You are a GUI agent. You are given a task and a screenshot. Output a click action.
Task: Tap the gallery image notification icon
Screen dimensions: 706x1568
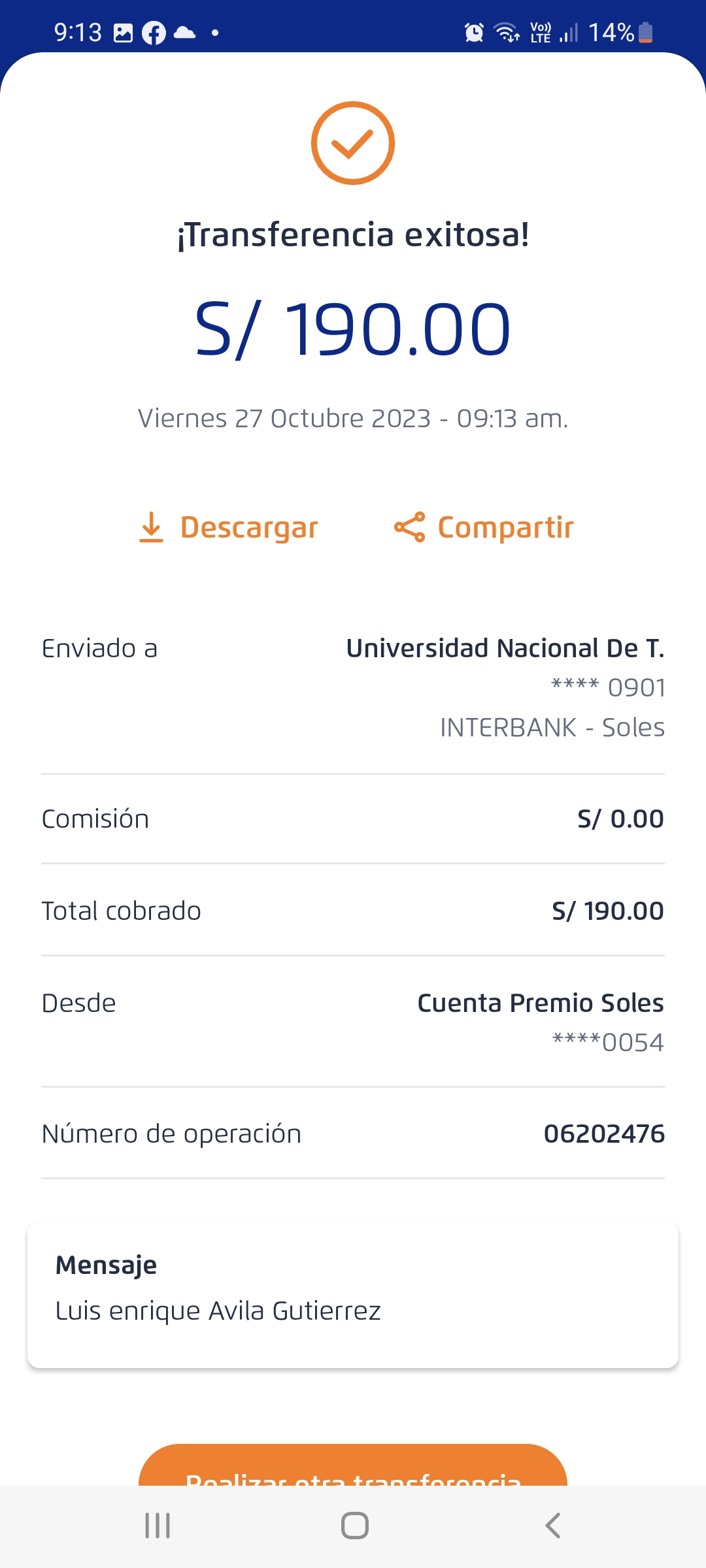(x=123, y=33)
